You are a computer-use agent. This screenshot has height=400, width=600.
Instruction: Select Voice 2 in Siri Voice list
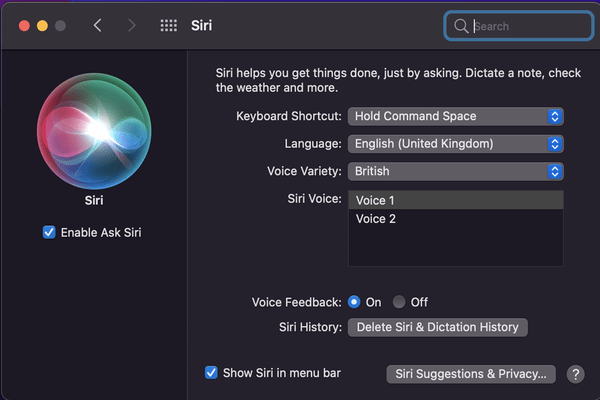coord(455,219)
